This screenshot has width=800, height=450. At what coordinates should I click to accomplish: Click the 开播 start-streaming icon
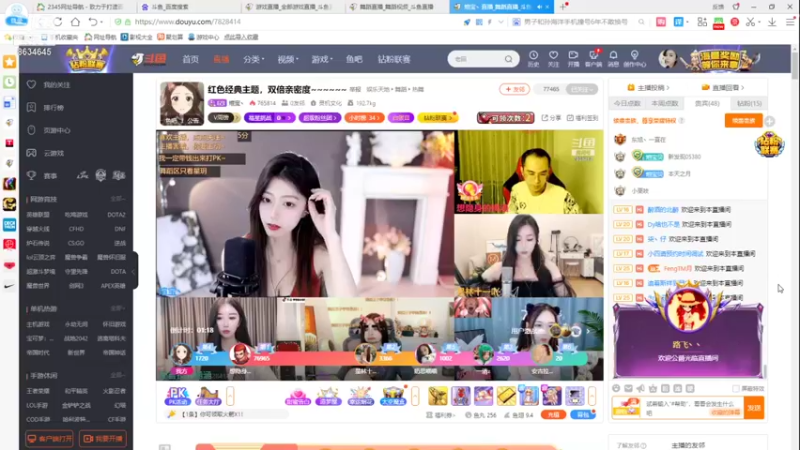click(573, 59)
